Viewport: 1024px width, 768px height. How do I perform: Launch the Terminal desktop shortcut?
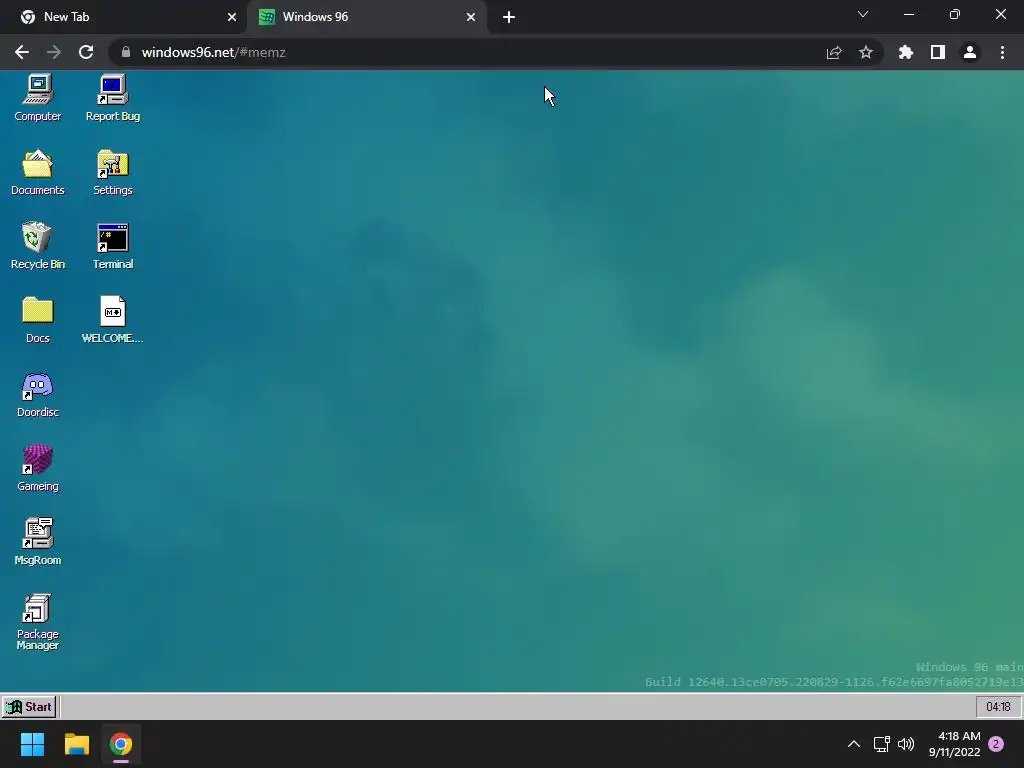(113, 246)
